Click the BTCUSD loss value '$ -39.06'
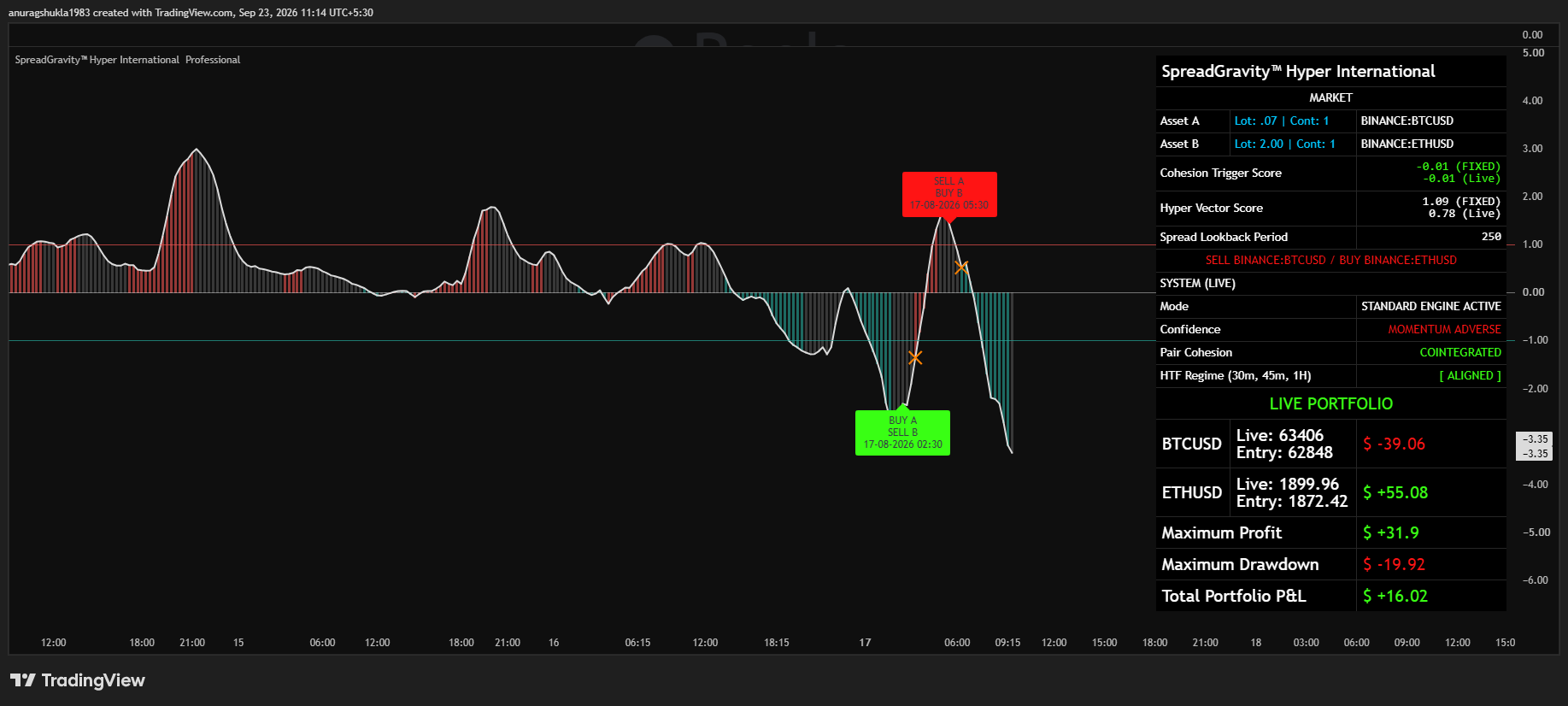This screenshot has width=1568, height=706. point(1394,444)
